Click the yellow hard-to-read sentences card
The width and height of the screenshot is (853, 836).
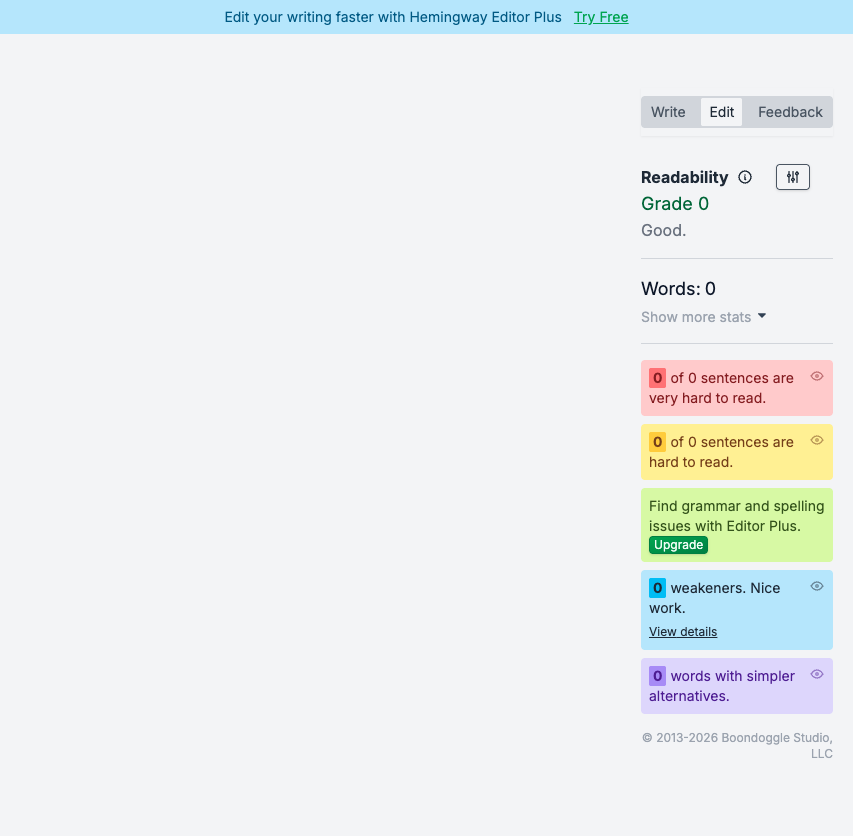730,452
